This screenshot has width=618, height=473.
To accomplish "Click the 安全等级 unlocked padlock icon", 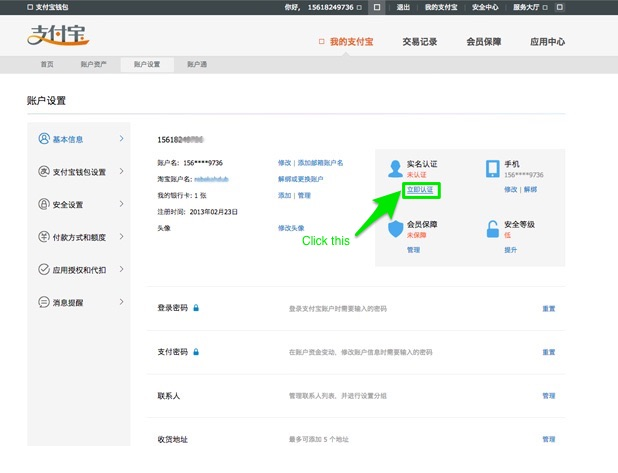I will pos(491,229).
